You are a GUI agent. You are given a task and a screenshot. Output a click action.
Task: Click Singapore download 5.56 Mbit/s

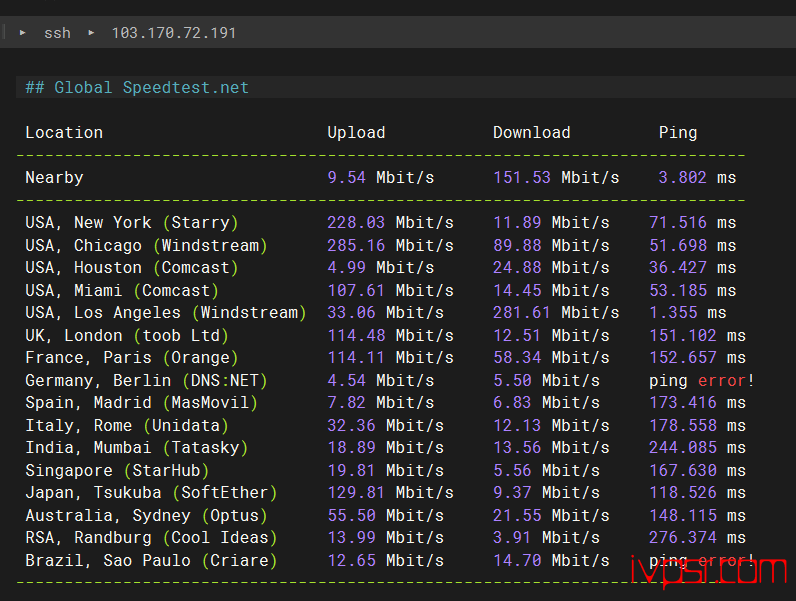point(546,471)
